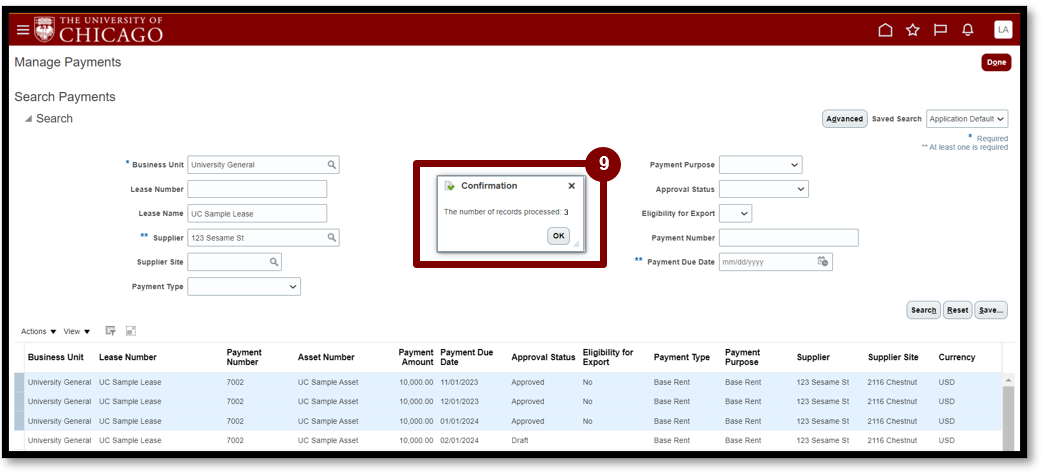Open the Approval Status dropdown
This screenshot has width=1043, height=473.
coord(764,189)
